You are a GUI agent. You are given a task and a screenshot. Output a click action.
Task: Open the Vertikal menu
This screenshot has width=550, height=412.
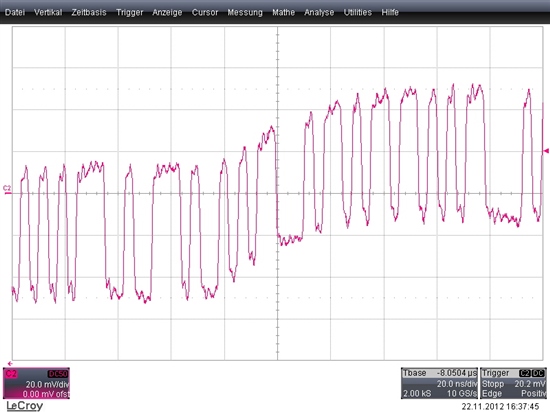click(x=48, y=12)
